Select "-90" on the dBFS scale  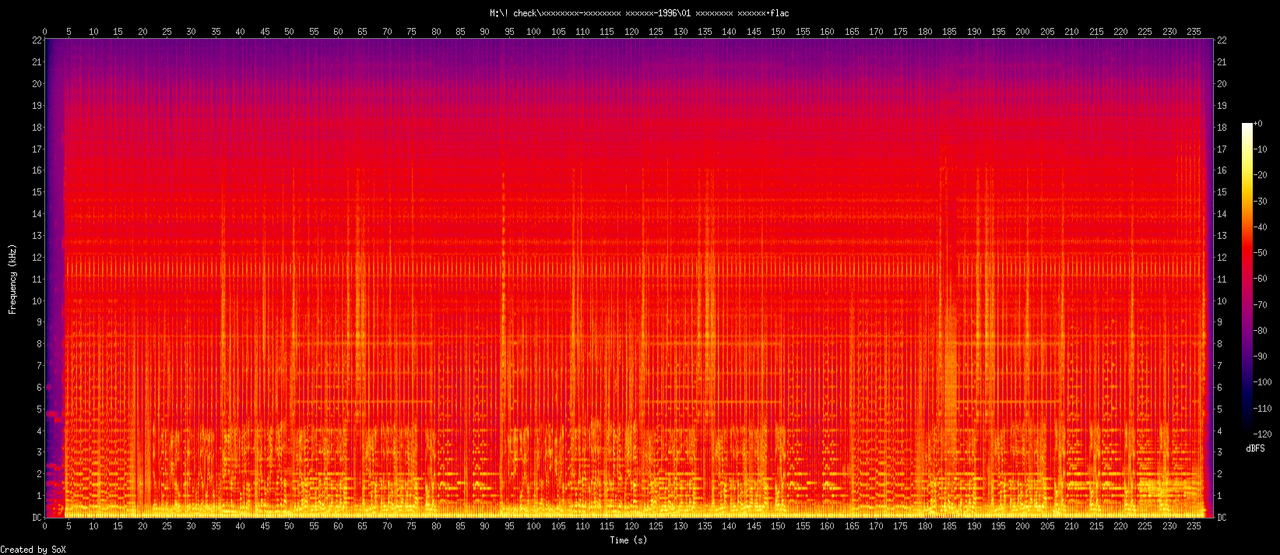click(x=1263, y=357)
